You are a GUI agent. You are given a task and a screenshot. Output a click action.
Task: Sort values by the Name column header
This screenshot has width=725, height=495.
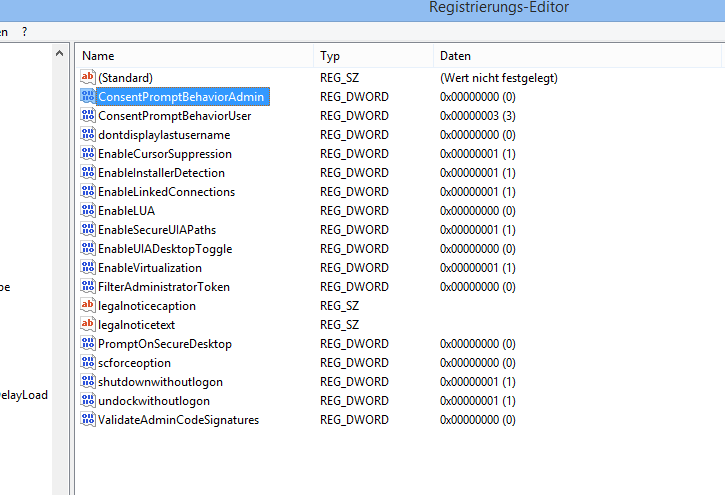pyautogui.click(x=195, y=56)
